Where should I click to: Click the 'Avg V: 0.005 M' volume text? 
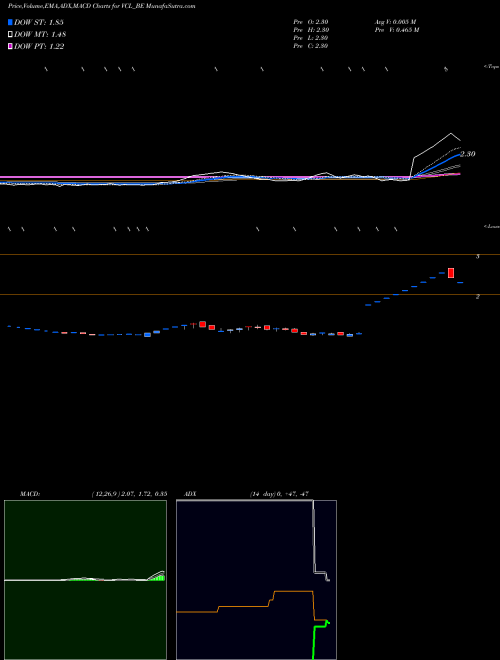coord(395,22)
